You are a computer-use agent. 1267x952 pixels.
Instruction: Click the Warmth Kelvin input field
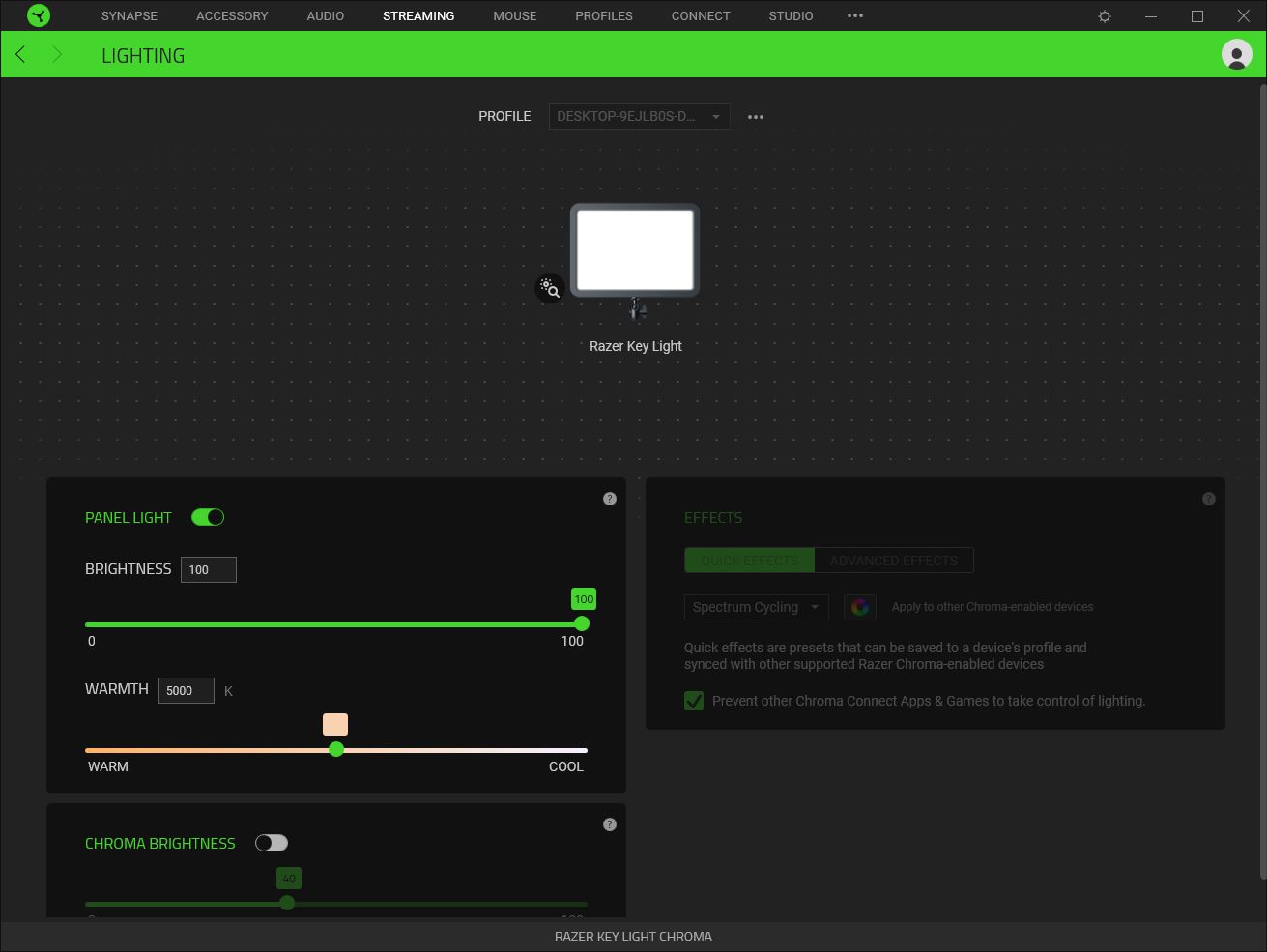187,690
